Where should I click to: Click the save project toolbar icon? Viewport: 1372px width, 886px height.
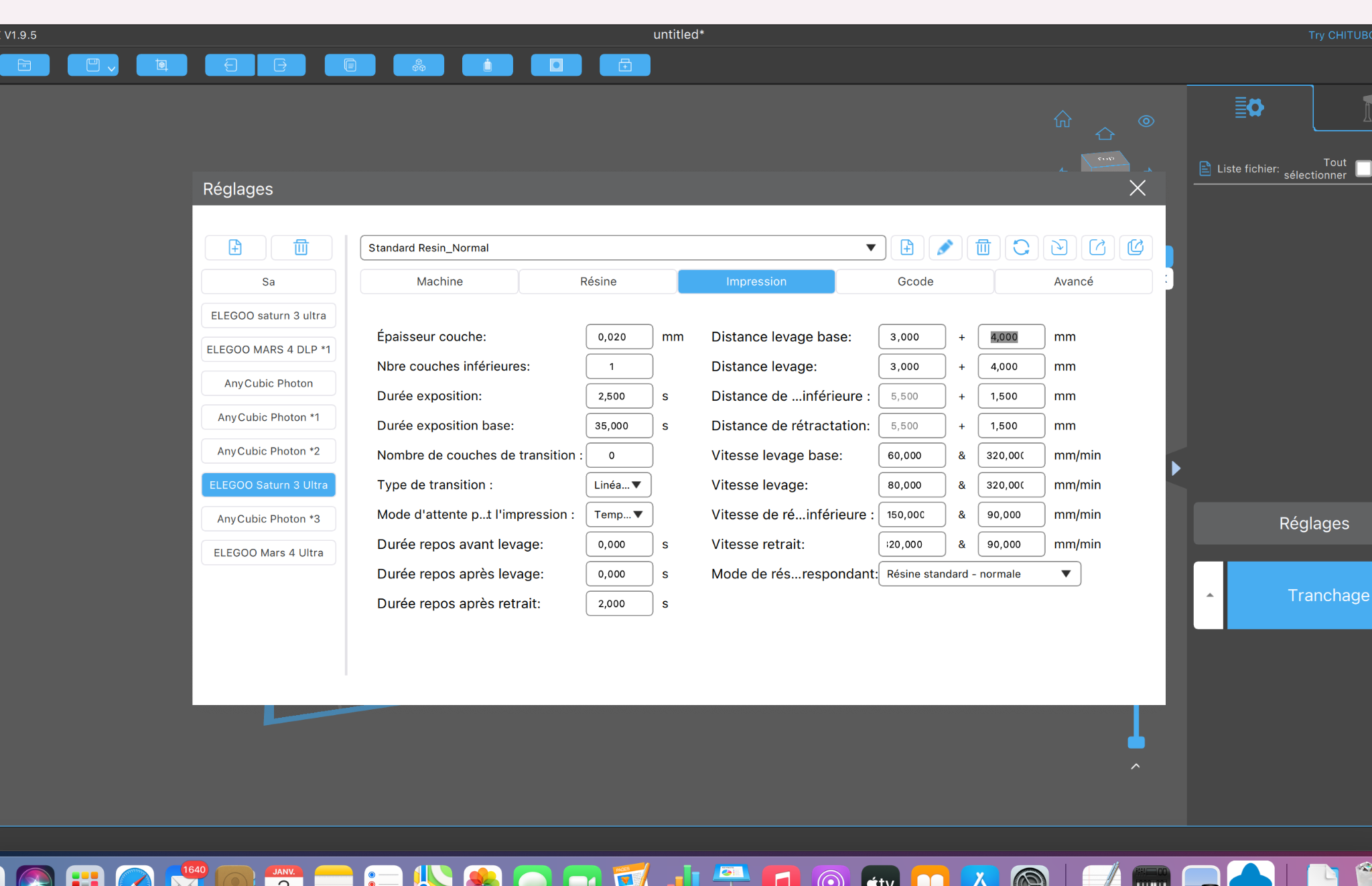93,65
